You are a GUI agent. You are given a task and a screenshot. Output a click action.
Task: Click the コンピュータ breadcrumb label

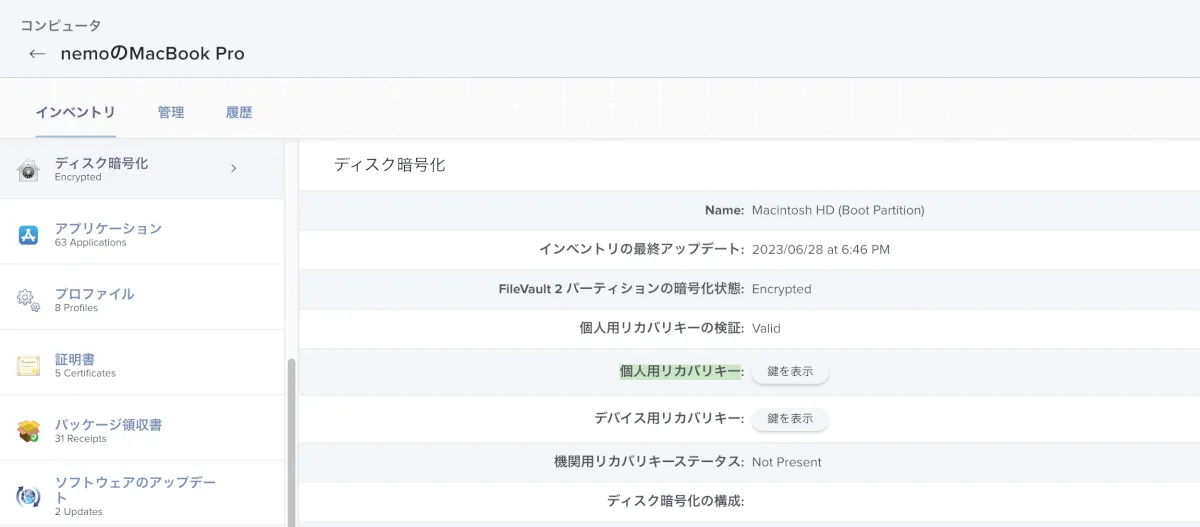pos(61,25)
